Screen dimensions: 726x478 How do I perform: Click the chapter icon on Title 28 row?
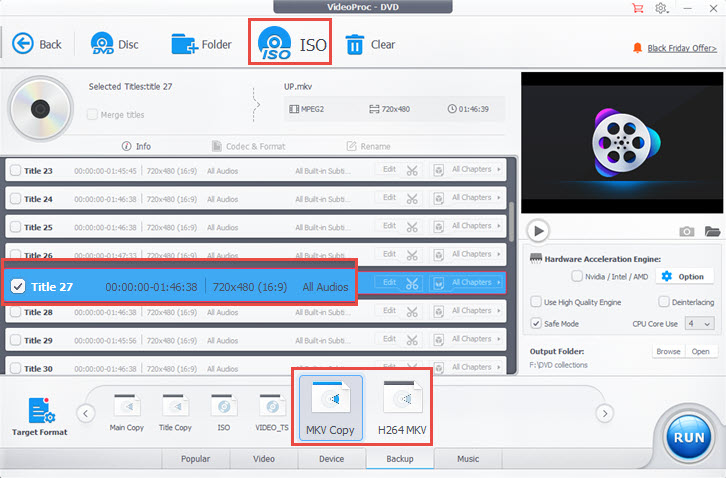(438, 312)
